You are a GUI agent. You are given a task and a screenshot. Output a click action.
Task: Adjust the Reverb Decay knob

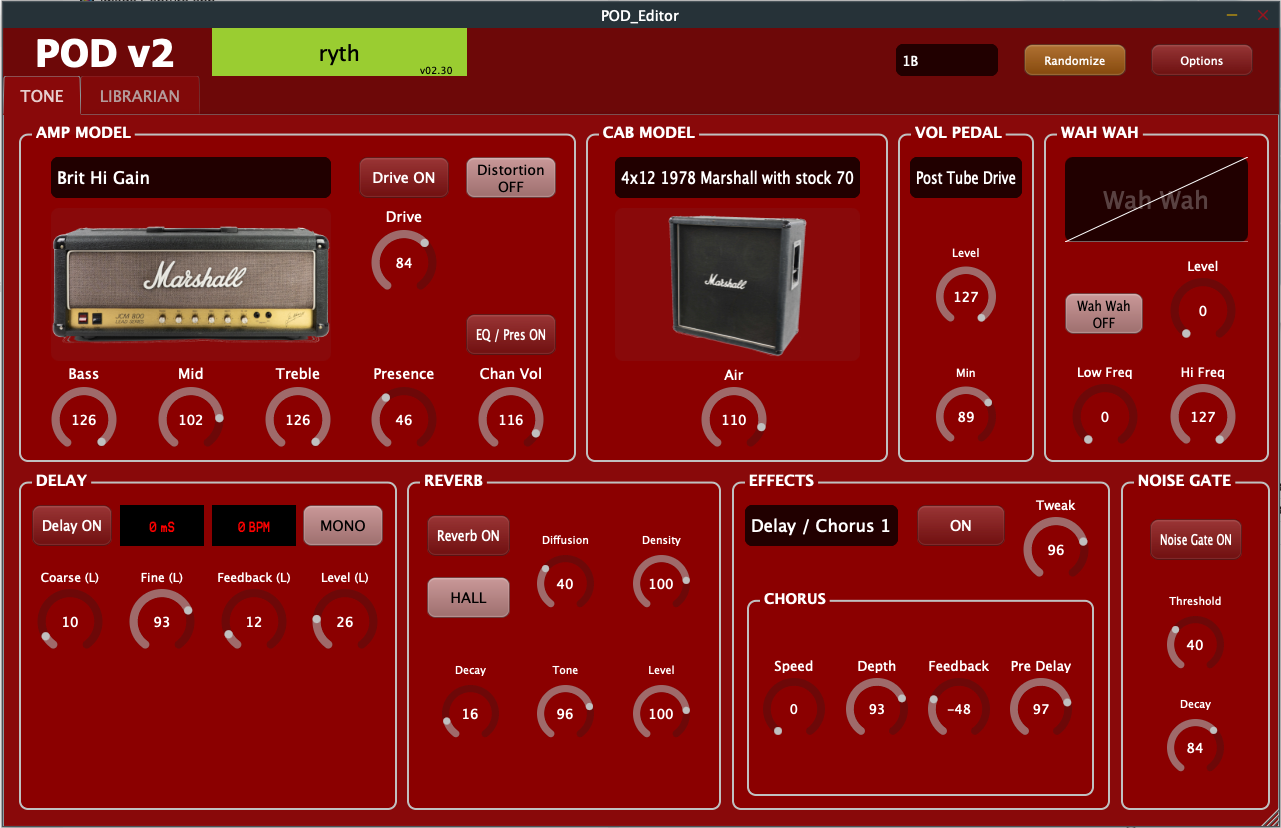[x=470, y=714]
